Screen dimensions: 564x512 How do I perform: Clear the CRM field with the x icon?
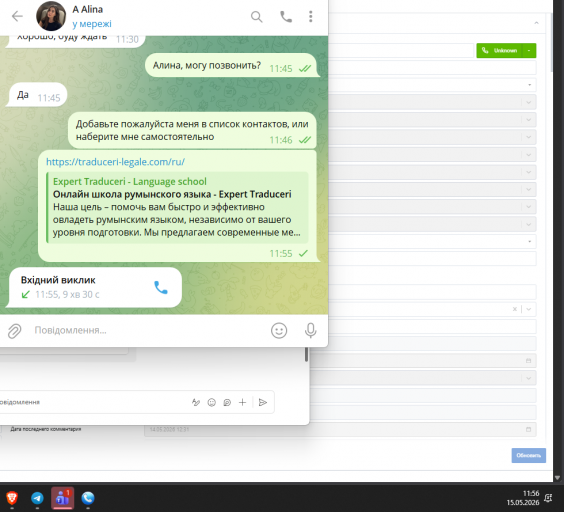pyautogui.click(x=515, y=309)
